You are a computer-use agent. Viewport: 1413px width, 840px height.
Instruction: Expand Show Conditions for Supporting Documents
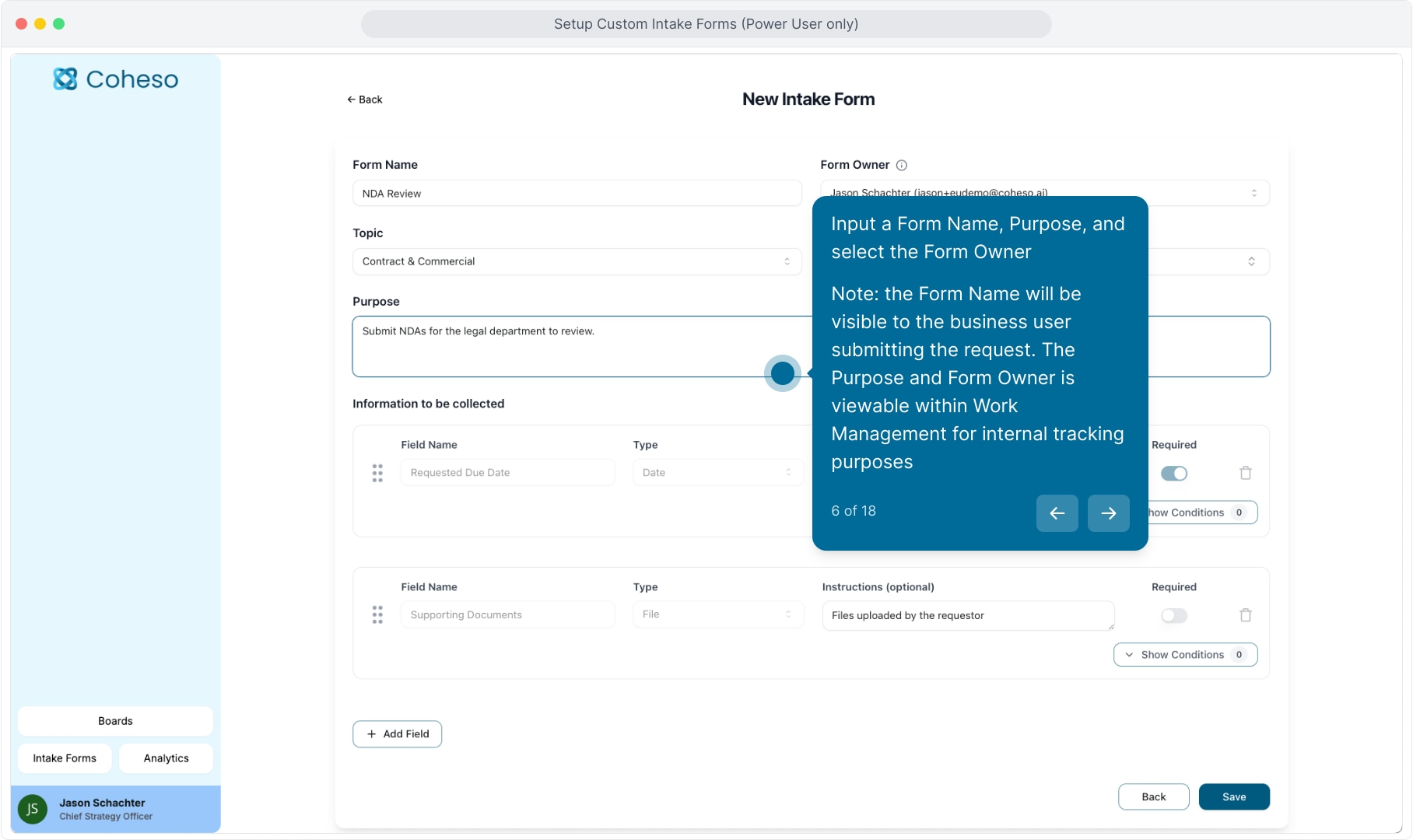1184,655
